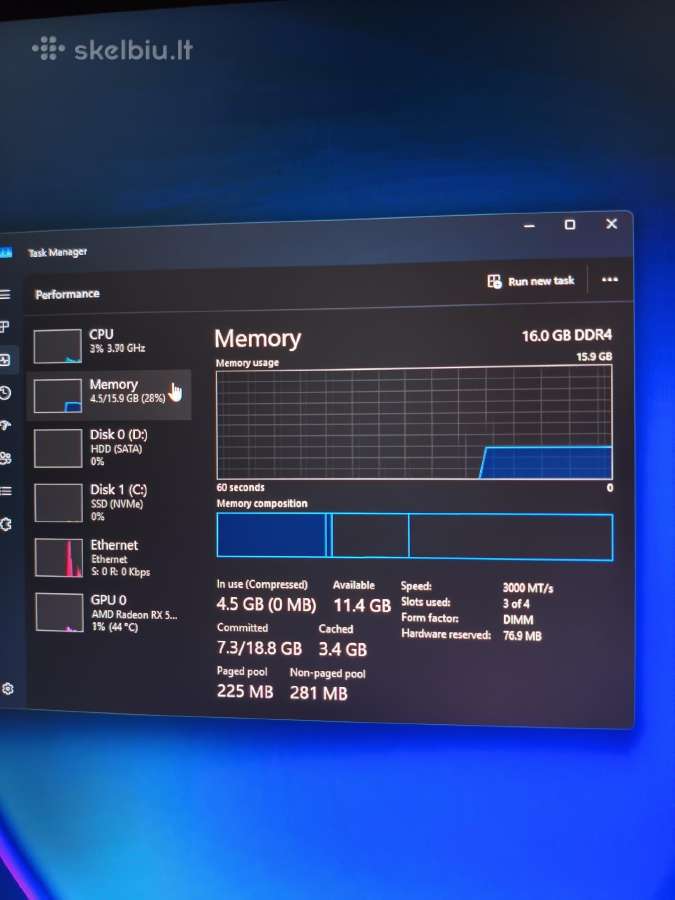Open the App history clock icon
This screenshot has height=900, width=675.
[x=5, y=393]
